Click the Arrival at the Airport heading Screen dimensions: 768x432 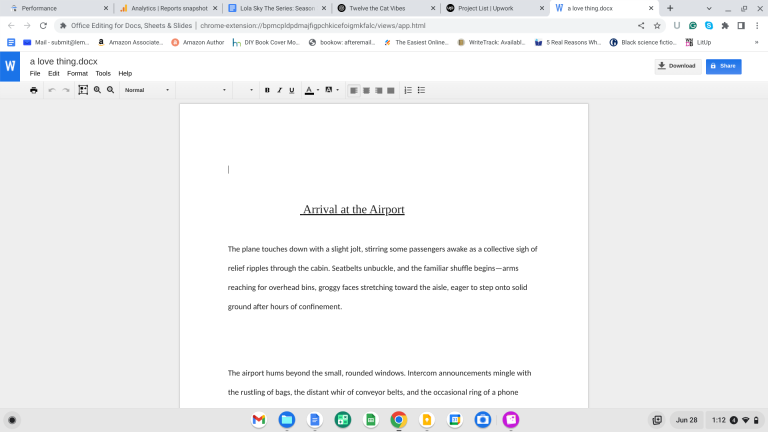coord(353,210)
